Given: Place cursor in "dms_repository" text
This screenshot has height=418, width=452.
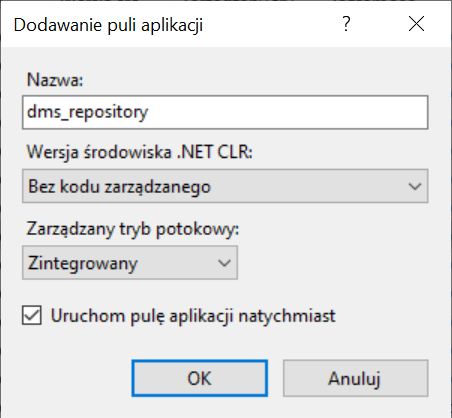Looking at the screenshot, I should 87,112.
